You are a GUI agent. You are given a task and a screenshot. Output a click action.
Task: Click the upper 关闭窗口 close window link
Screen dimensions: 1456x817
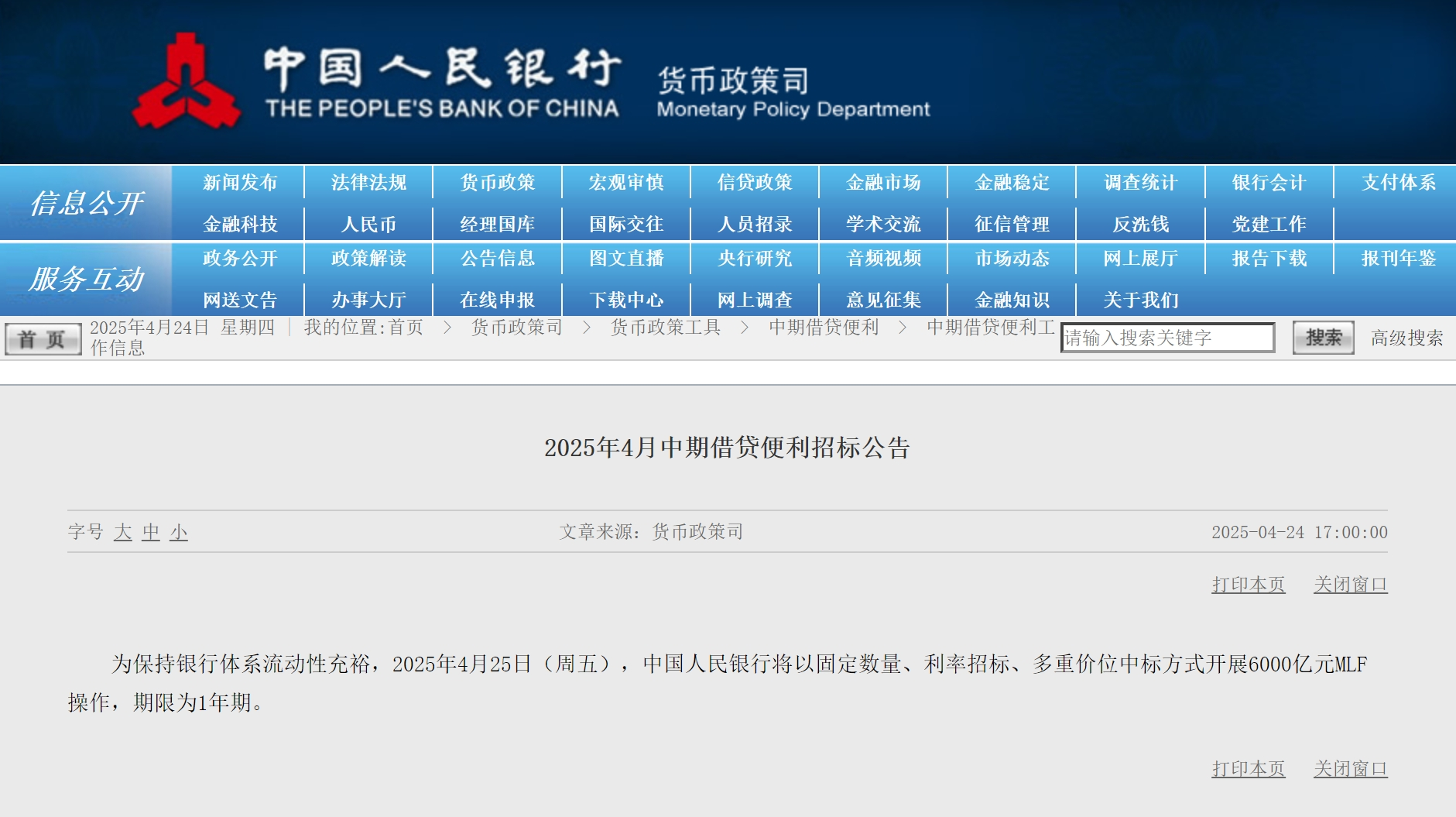pos(1350,585)
